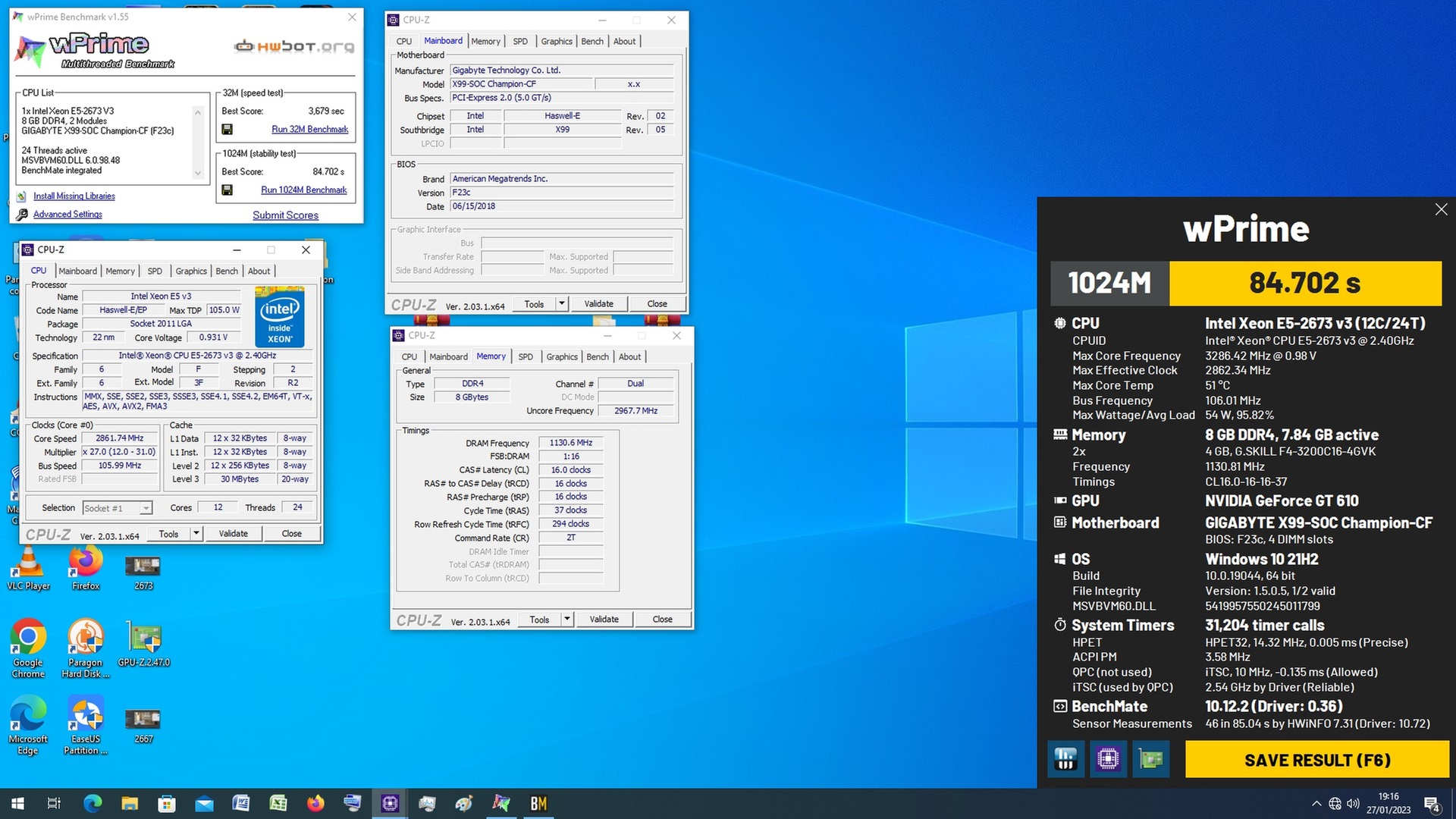Viewport: 1456px width, 819px height.
Task: Open network status icon in system tray
Action: pyautogui.click(x=1335, y=803)
